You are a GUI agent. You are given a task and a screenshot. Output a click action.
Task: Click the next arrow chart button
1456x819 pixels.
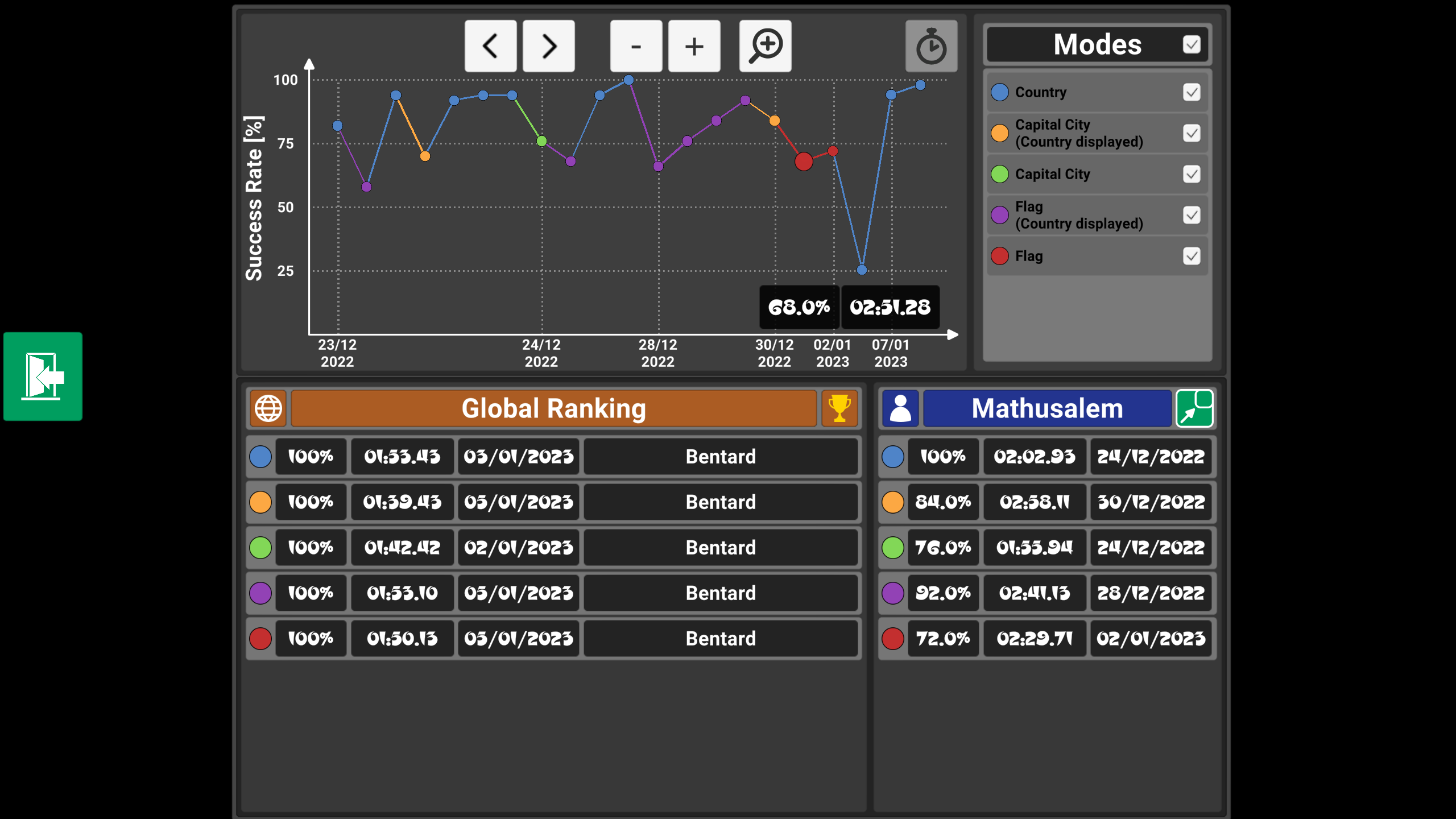(x=548, y=46)
